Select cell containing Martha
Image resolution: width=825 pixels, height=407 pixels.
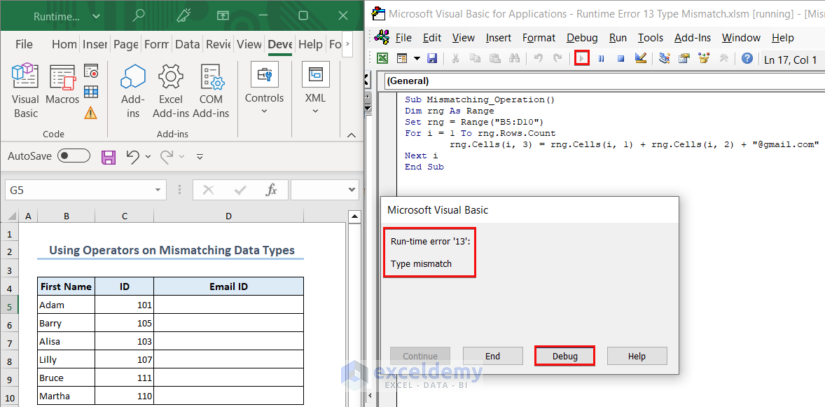pos(66,395)
